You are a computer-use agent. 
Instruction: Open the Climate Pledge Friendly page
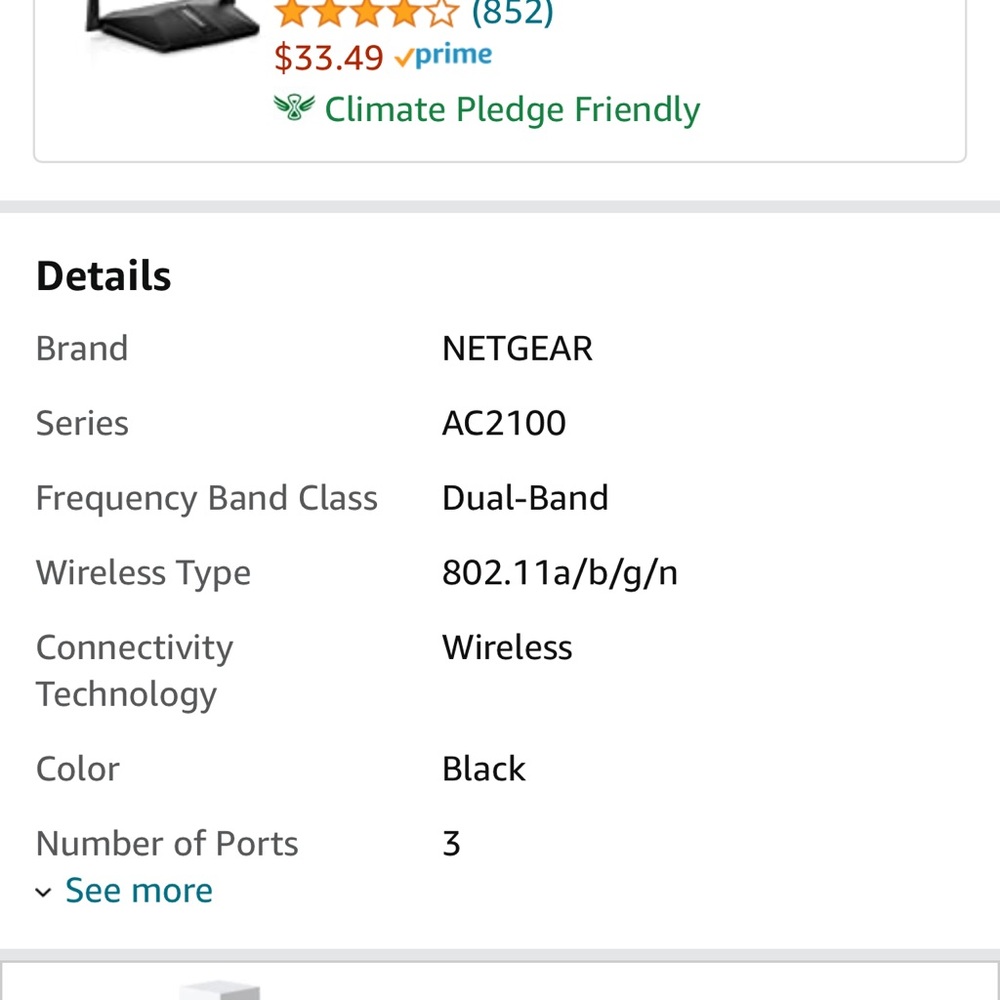[510, 109]
